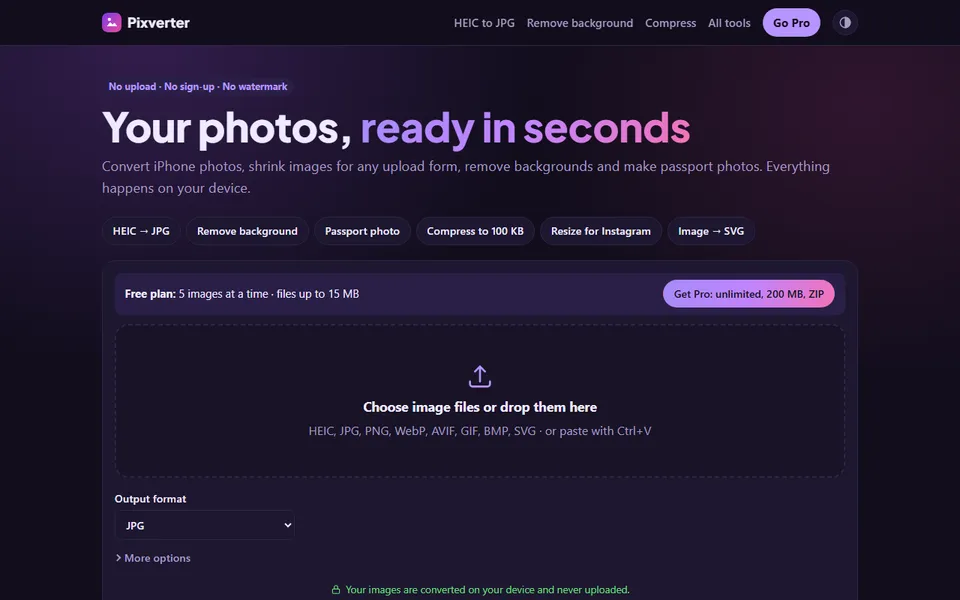960x600 pixels.
Task: Open Remove background in top navigation
Action: tap(580, 23)
